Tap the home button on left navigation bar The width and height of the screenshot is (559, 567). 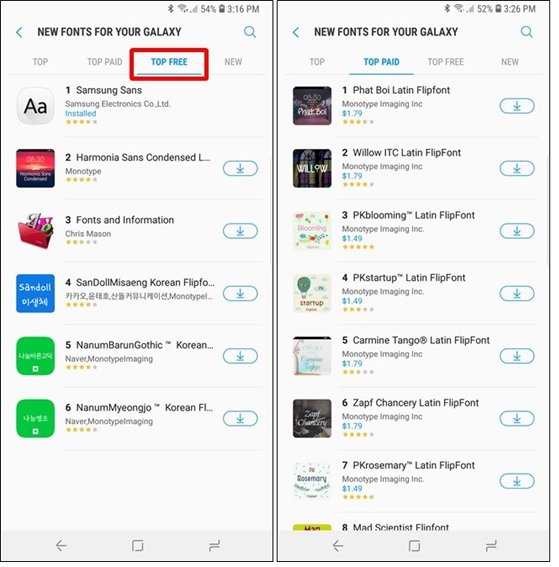coord(137,545)
